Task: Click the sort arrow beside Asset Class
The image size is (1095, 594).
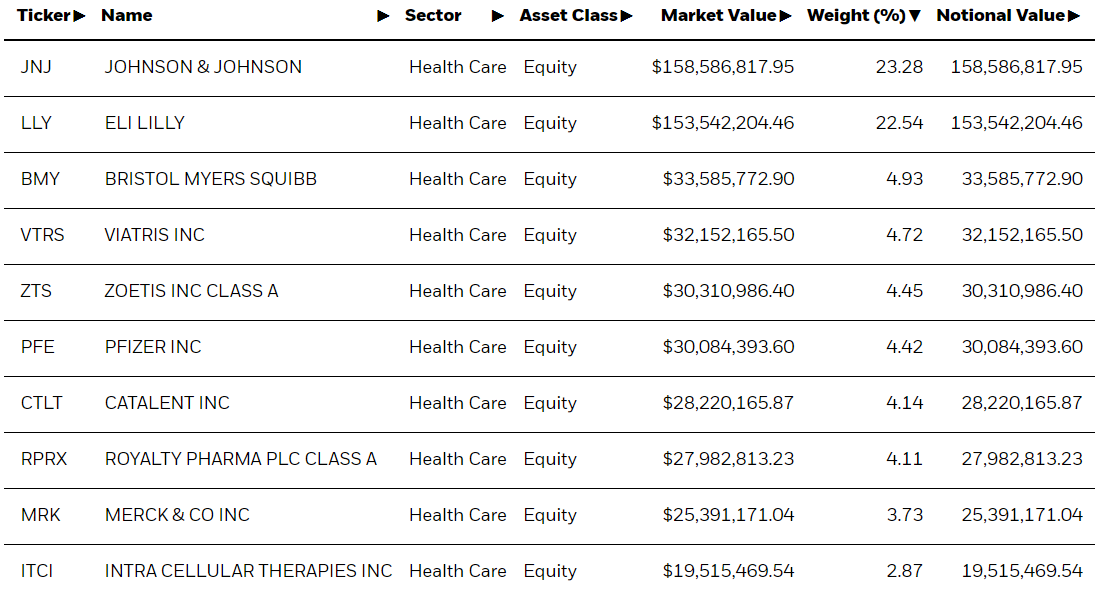Action: point(626,16)
